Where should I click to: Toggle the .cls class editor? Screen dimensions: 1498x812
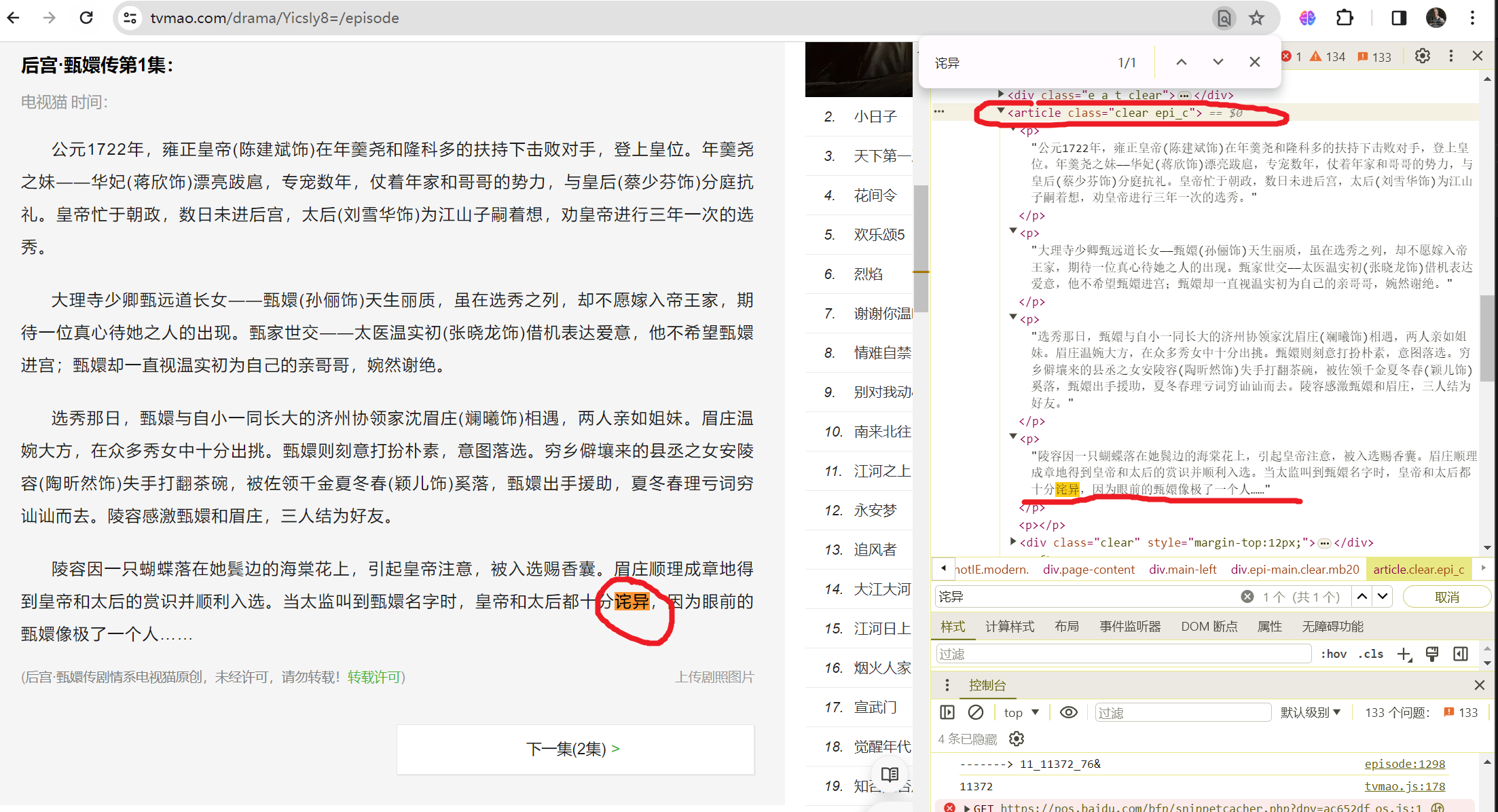1370,654
